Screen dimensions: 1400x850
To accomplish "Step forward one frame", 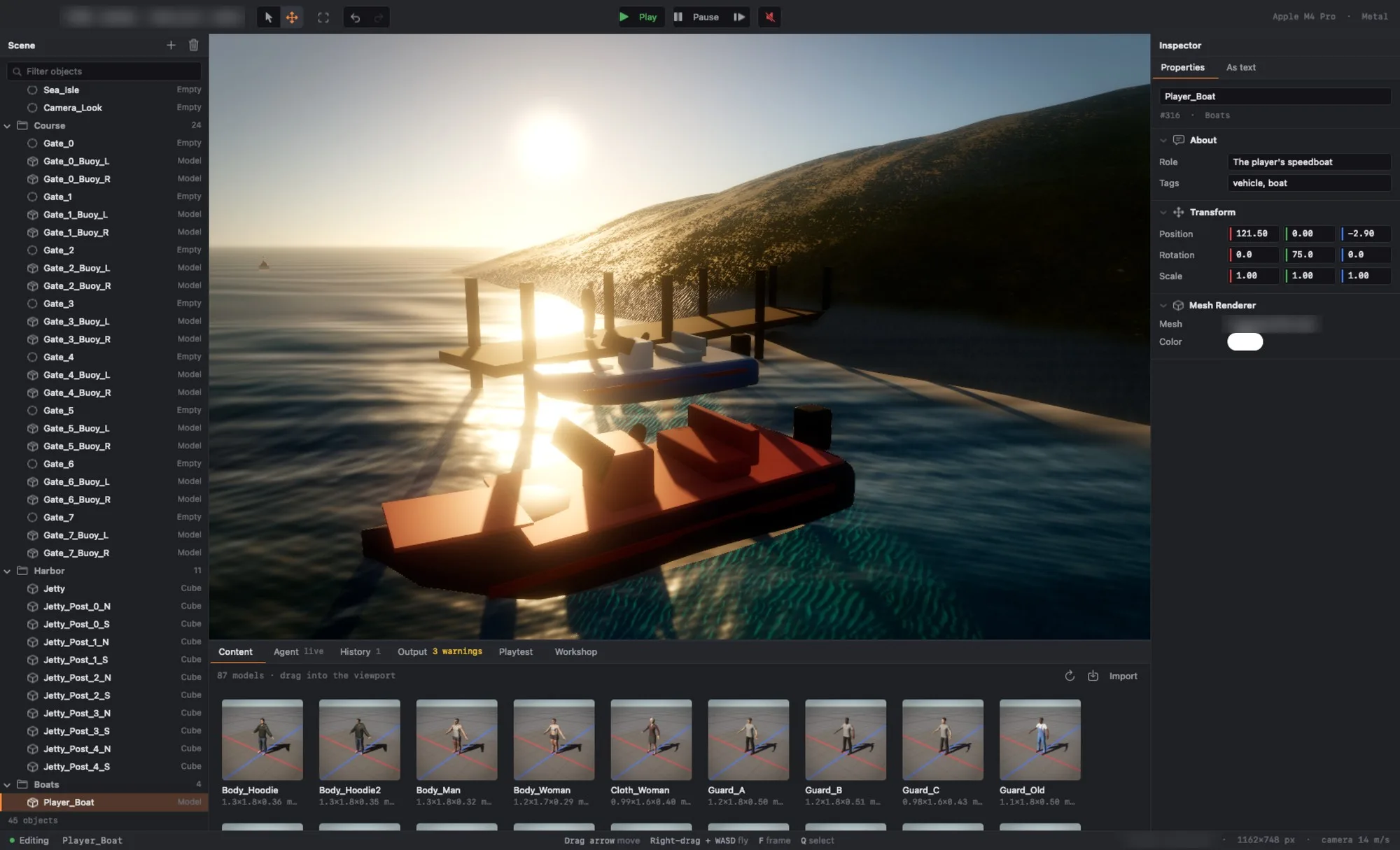I will tap(738, 17).
